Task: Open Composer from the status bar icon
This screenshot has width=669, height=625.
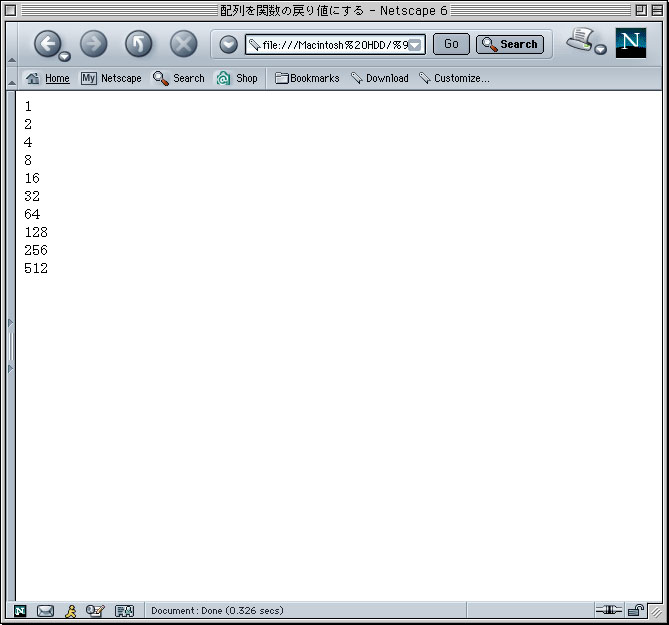Action: pyautogui.click(x=95, y=611)
